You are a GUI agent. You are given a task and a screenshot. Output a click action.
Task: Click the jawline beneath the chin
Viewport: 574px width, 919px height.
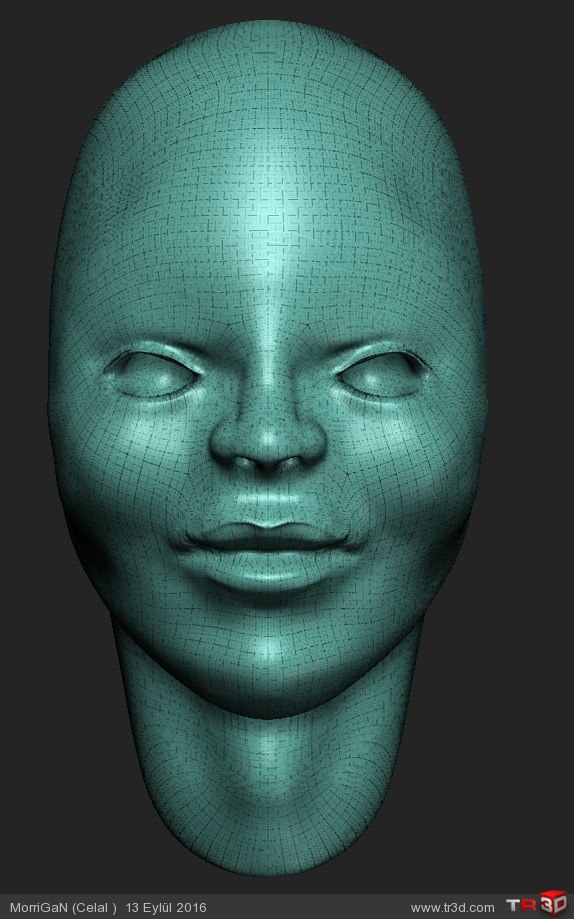point(268,706)
